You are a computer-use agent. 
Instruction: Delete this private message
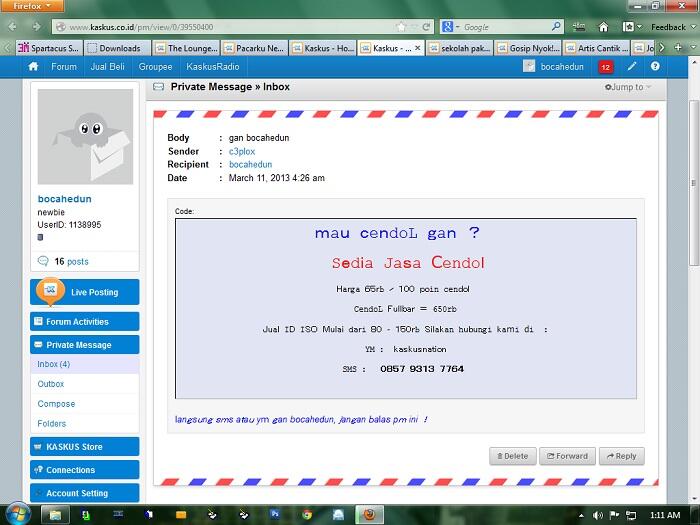coord(512,456)
